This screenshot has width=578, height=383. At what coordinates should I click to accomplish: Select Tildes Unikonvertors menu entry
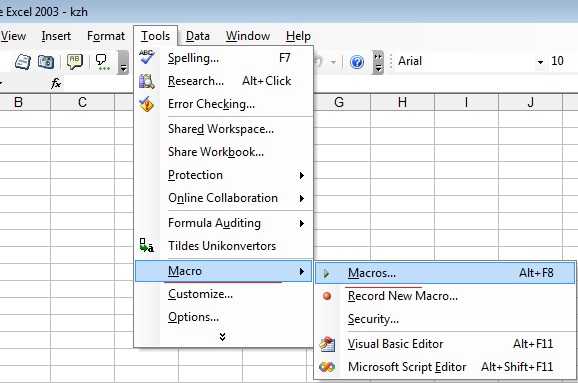coord(224,246)
